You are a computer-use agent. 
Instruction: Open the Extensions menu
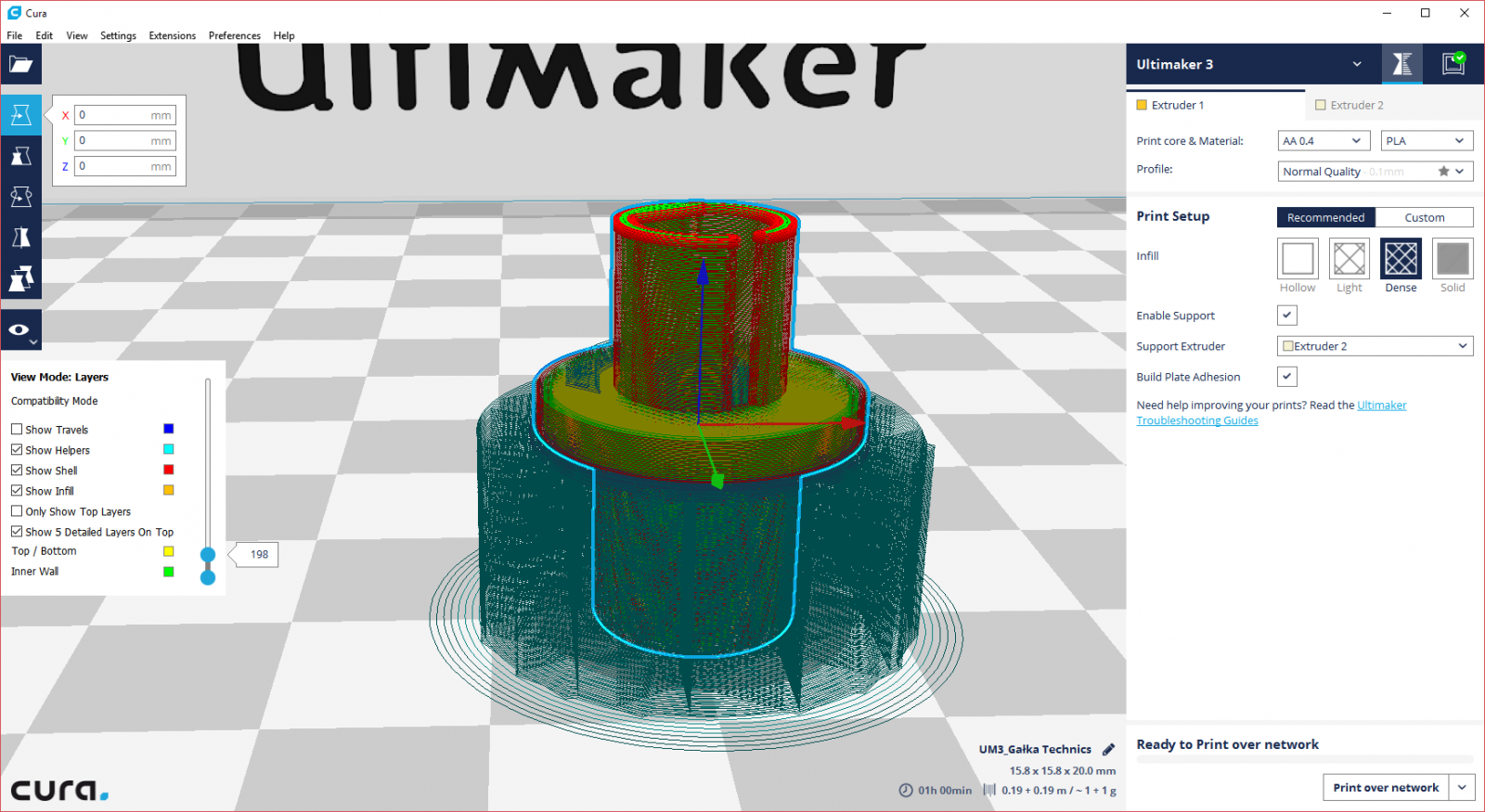(x=173, y=36)
